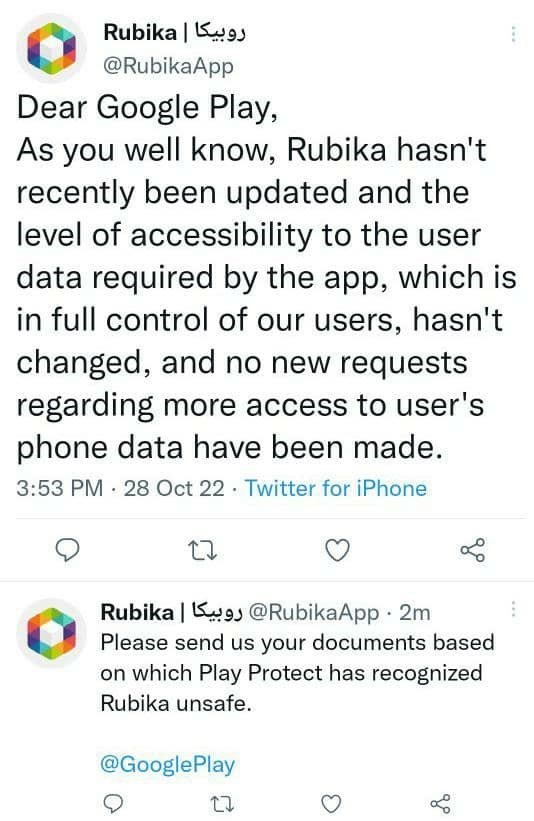Open @RubikaApp handle under main name
The height and width of the screenshot is (821, 534).
[x=169, y=66]
